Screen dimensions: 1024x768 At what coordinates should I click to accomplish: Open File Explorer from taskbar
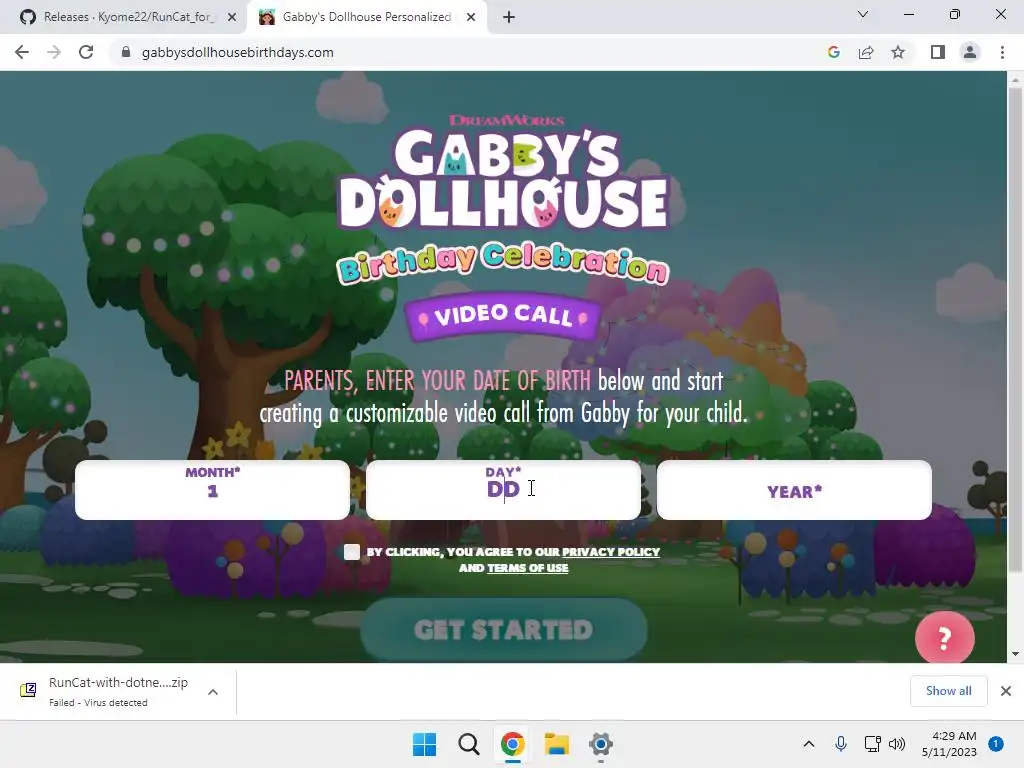pyautogui.click(x=557, y=744)
